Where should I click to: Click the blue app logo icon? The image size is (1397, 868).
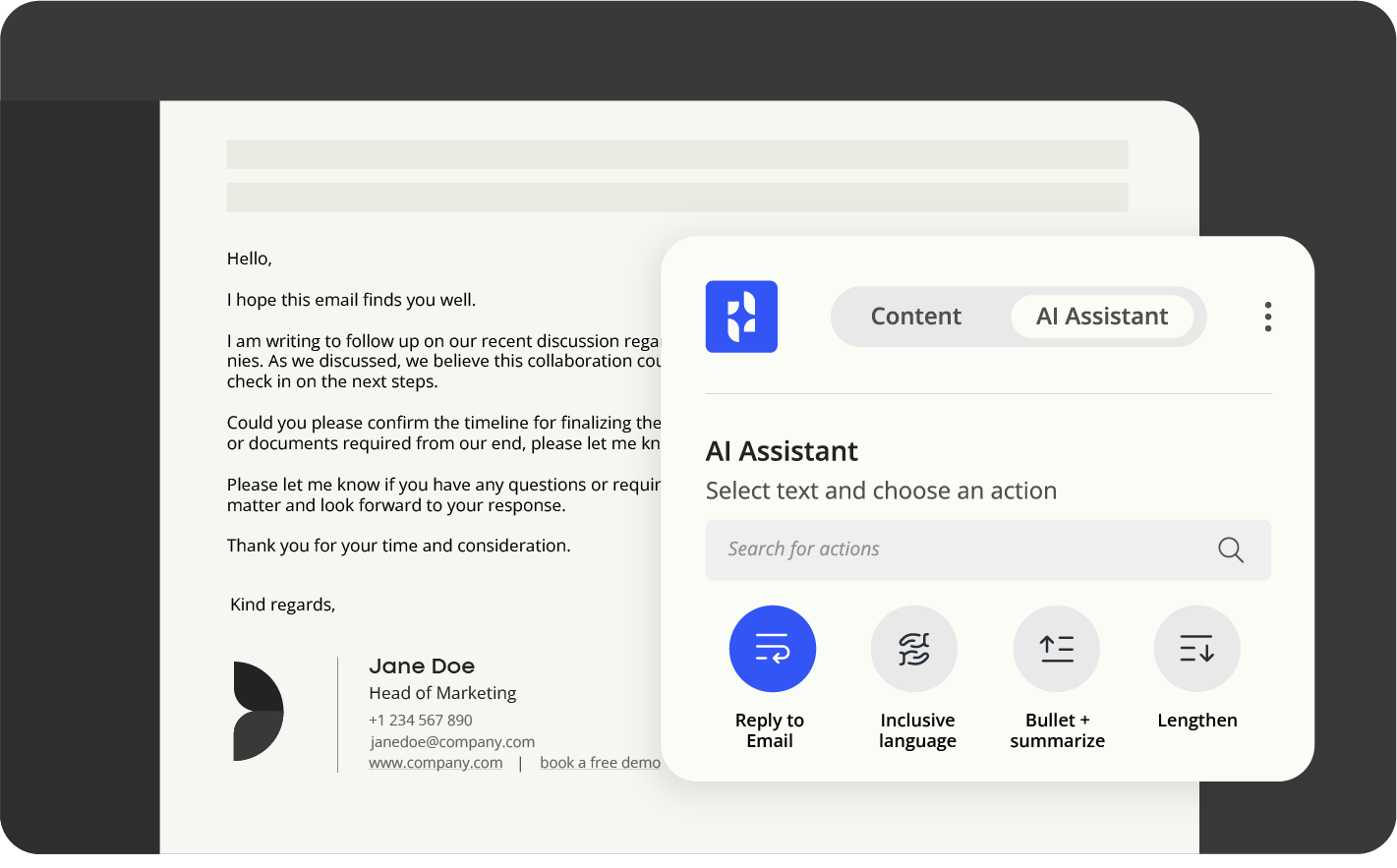click(x=741, y=317)
